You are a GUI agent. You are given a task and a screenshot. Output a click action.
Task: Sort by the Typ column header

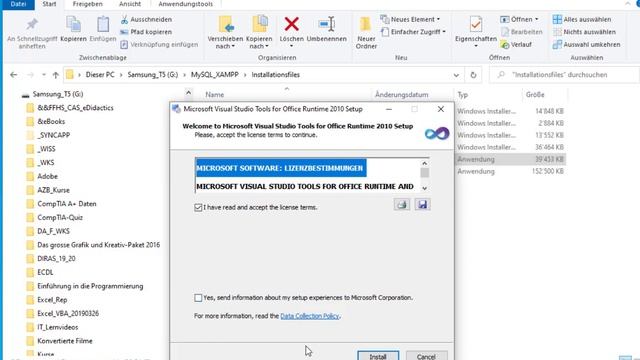click(x=462, y=95)
